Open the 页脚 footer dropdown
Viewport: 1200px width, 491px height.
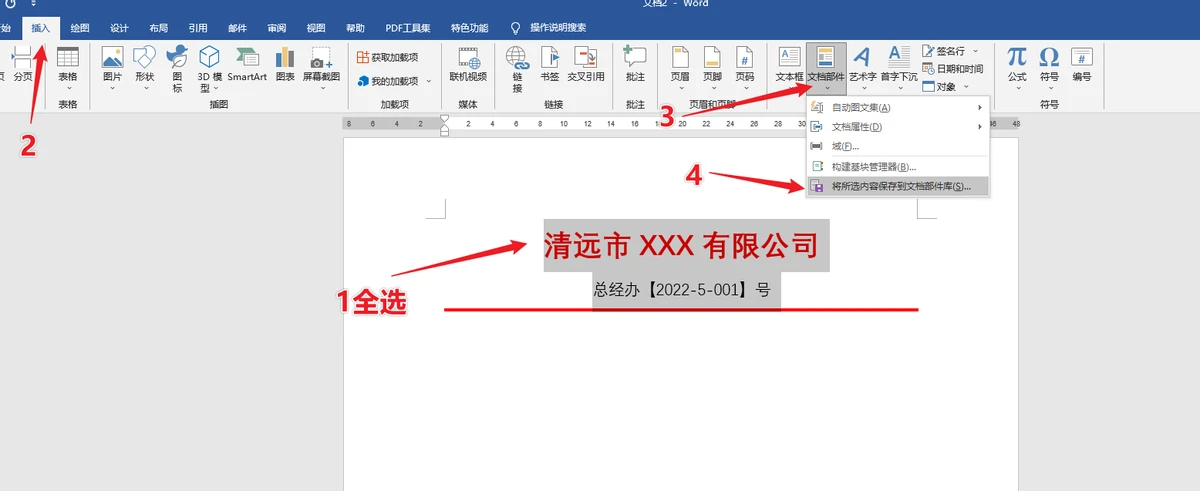point(712,68)
